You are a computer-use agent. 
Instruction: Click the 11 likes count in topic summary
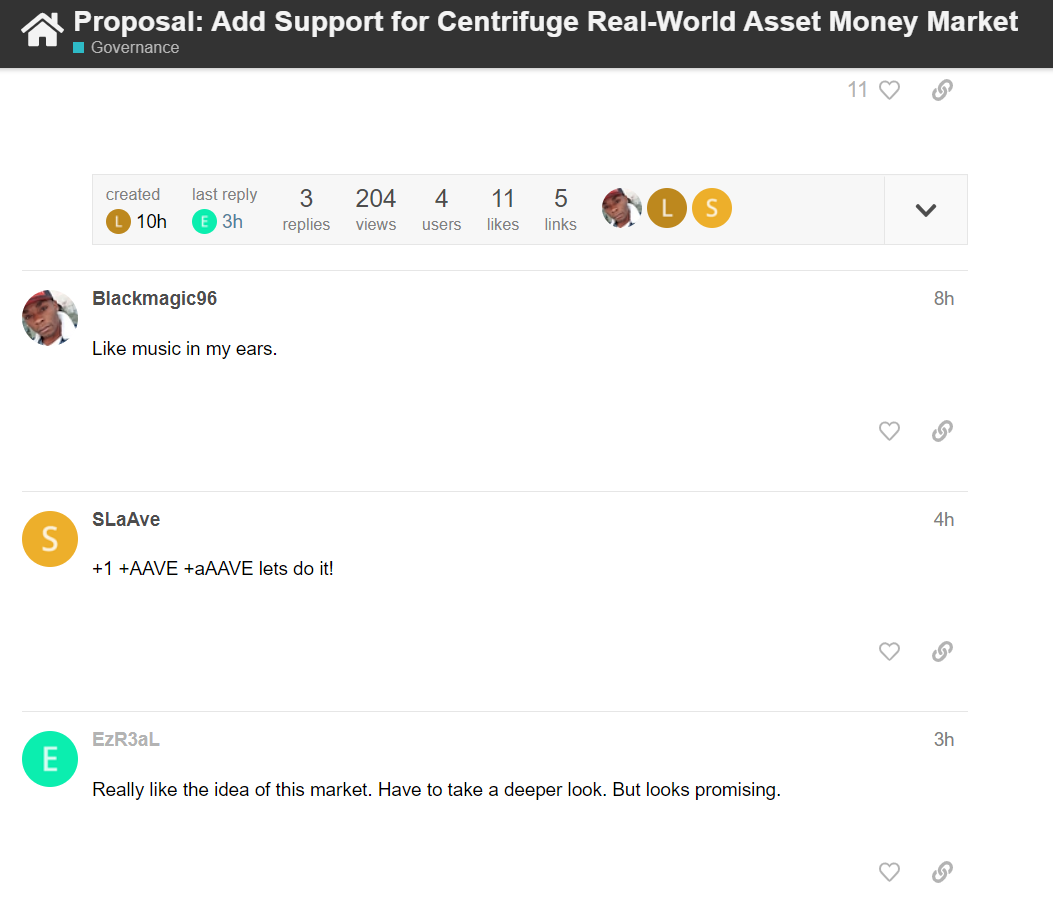[503, 208]
